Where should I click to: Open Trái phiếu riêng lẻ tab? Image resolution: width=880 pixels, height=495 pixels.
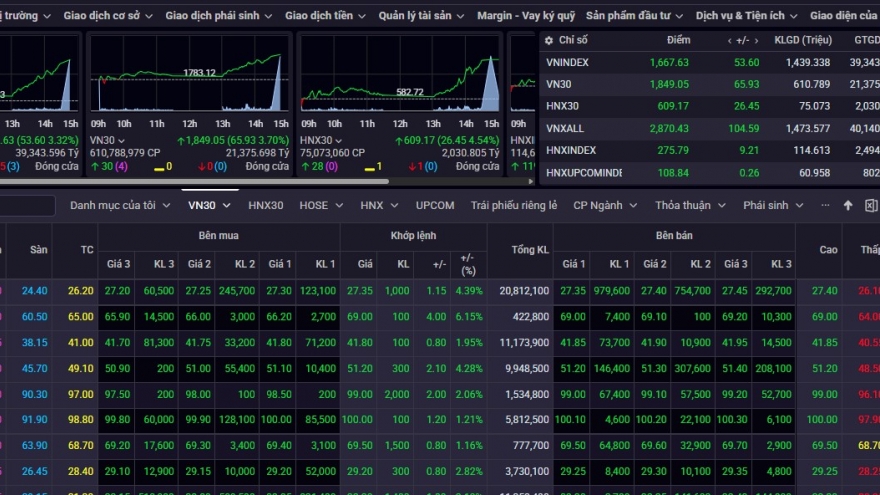[513, 205]
